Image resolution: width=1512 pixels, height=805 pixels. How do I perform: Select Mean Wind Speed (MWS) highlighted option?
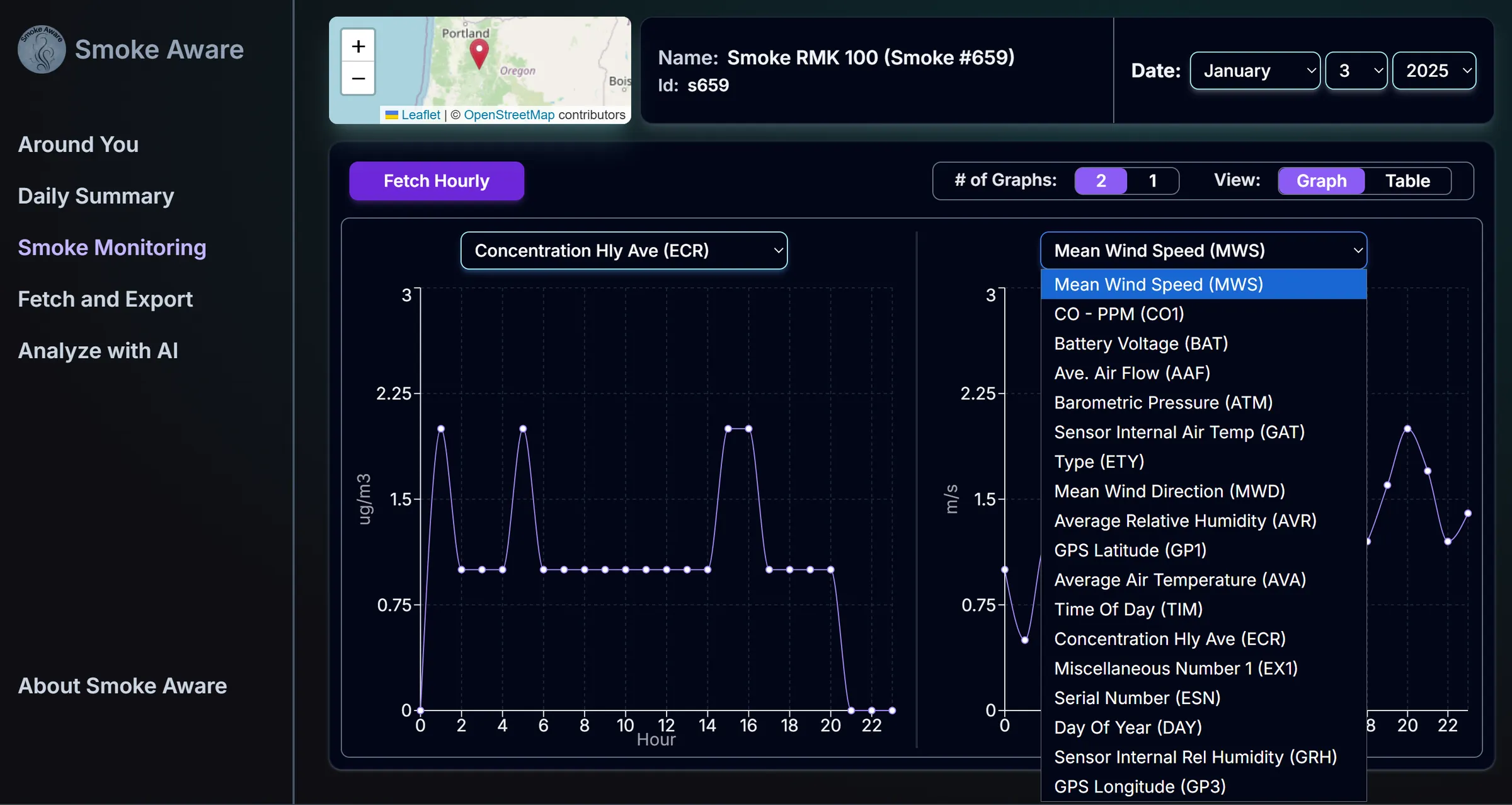click(1203, 284)
